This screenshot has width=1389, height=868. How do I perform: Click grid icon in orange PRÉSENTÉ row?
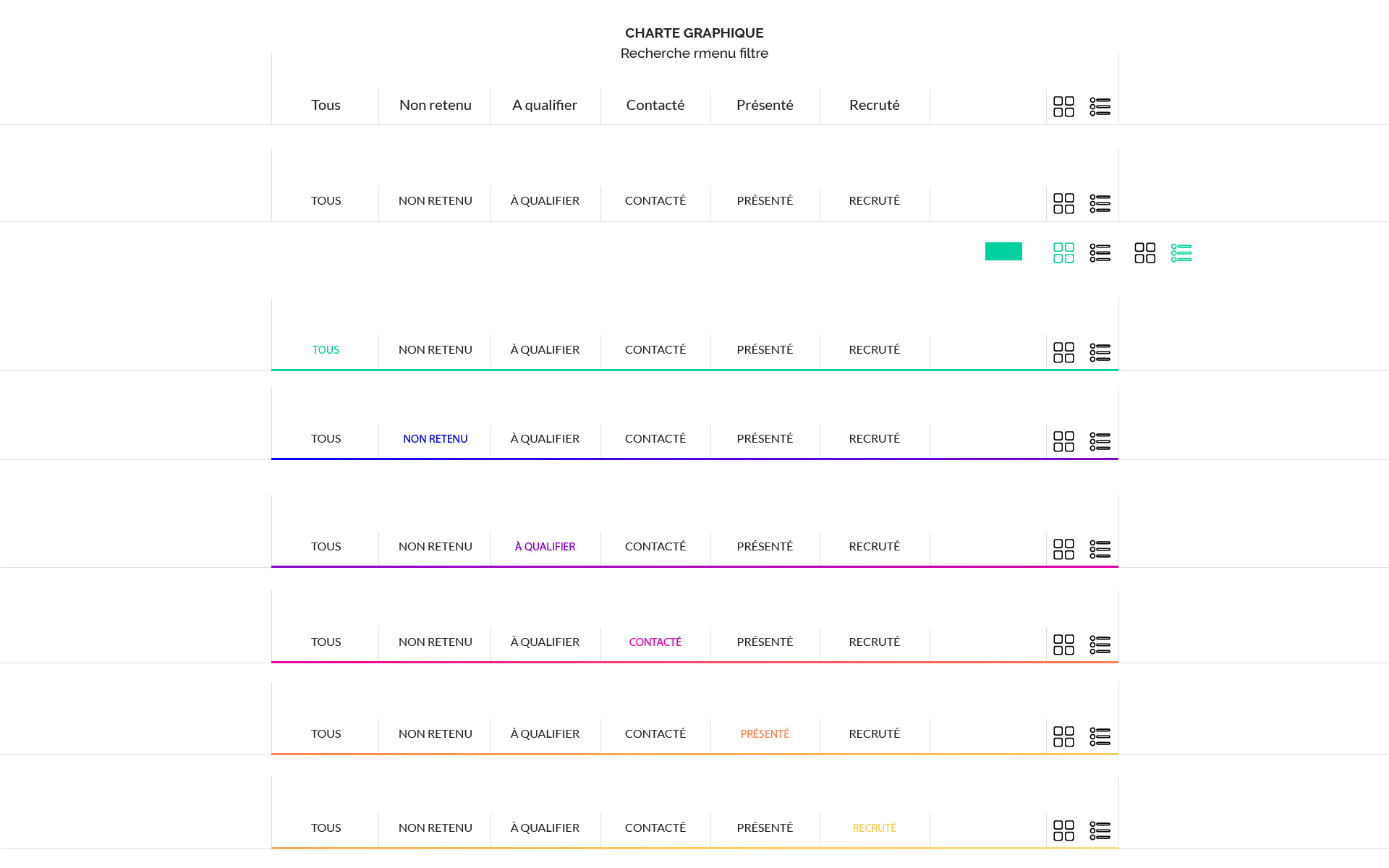click(x=1063, y=736)
